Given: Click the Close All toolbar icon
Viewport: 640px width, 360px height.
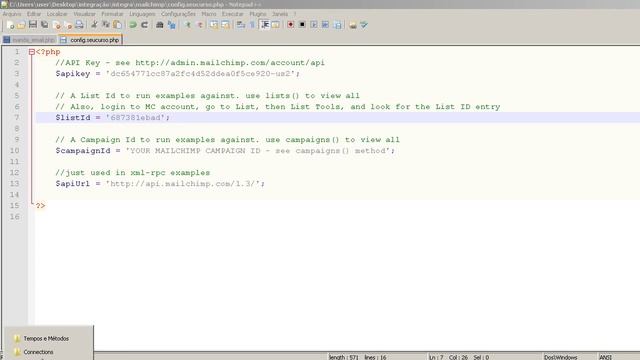Looking at the screenshot, I should [68, 25].
